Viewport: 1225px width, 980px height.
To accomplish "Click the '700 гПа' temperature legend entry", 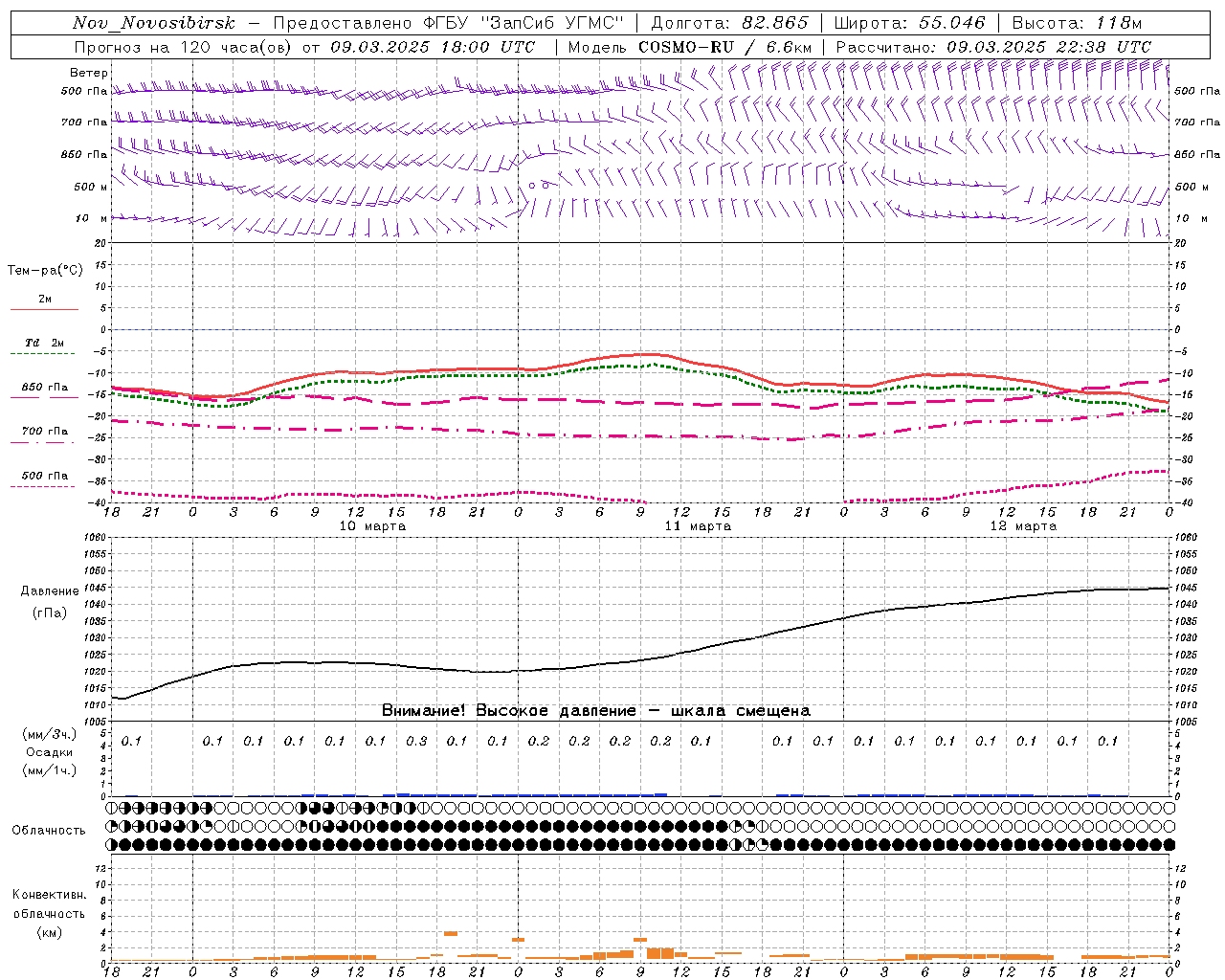I will point(45,432).
